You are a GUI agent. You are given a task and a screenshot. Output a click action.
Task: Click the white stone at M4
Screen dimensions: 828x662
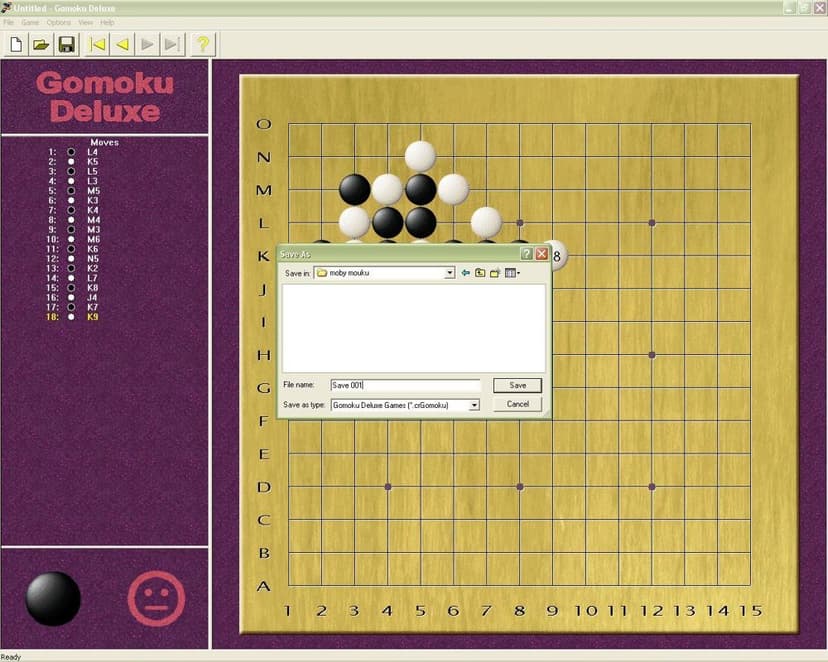388,190
